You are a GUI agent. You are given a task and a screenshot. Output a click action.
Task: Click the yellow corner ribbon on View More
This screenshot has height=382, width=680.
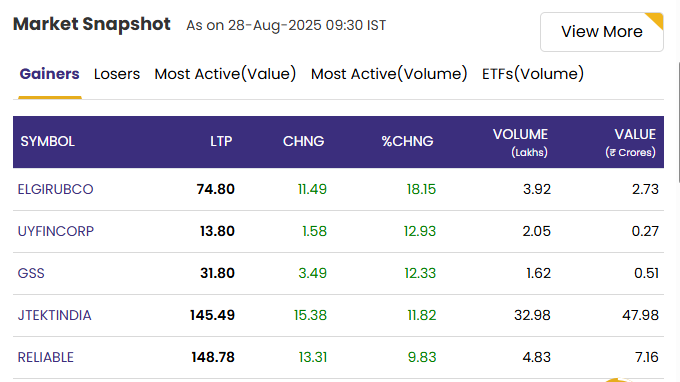[656, 20]
